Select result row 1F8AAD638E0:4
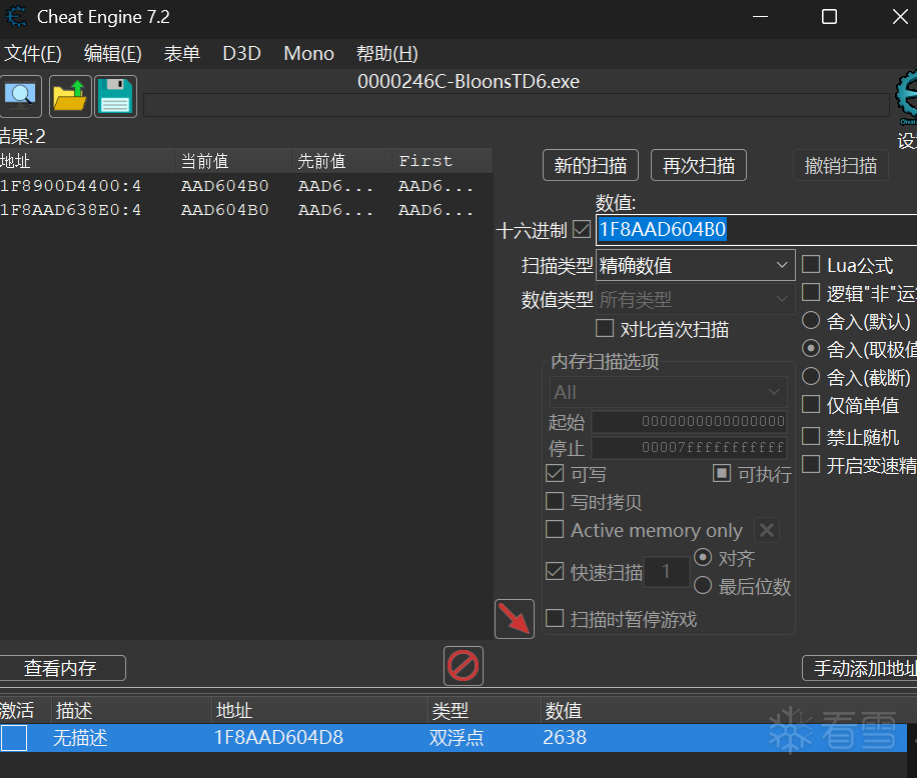This screenshot has width=917, height=778. 246,210
